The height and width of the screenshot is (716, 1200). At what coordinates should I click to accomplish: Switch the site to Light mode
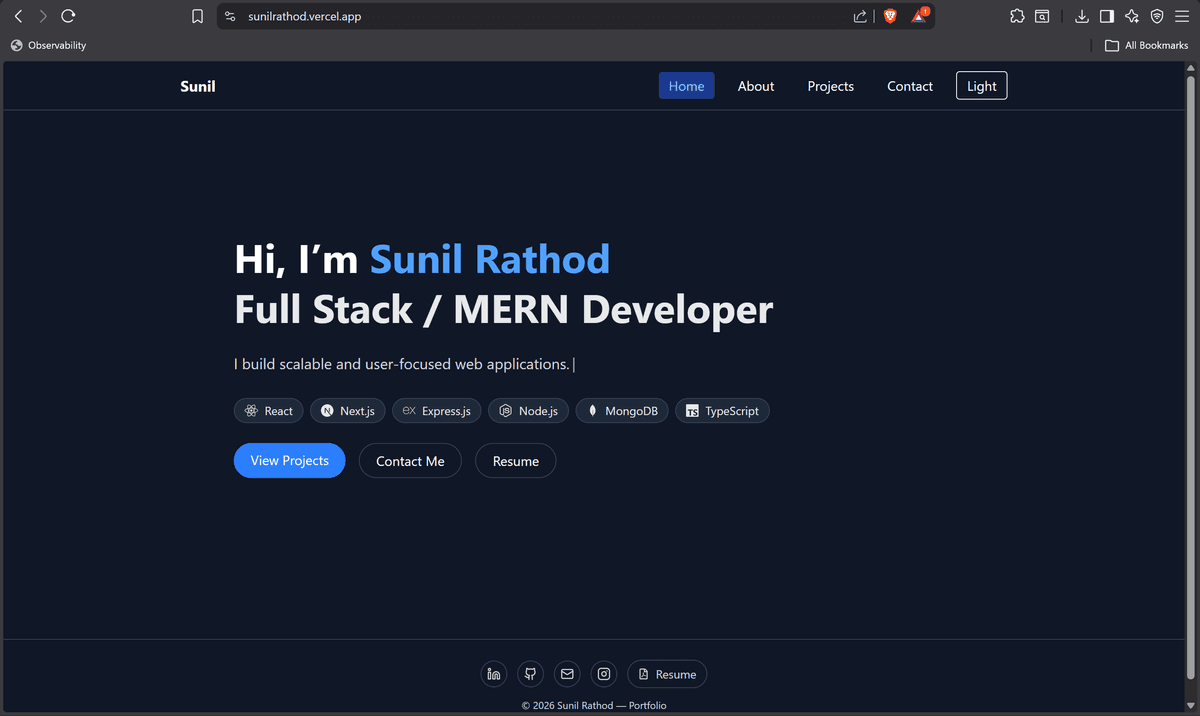[981, 85]
